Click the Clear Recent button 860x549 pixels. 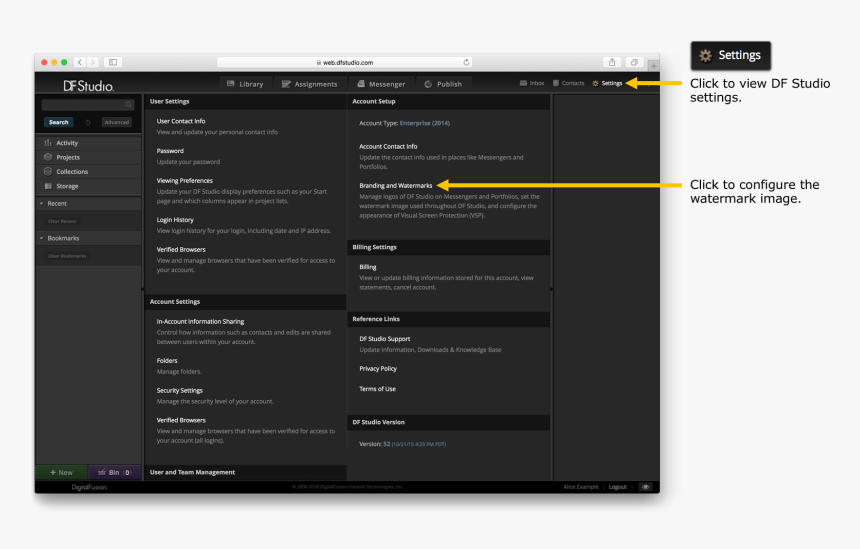[x=62, y=222]
